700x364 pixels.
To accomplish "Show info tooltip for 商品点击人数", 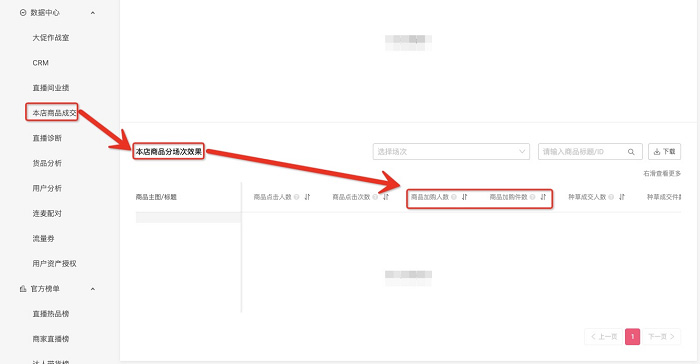I will pos(296,197).
